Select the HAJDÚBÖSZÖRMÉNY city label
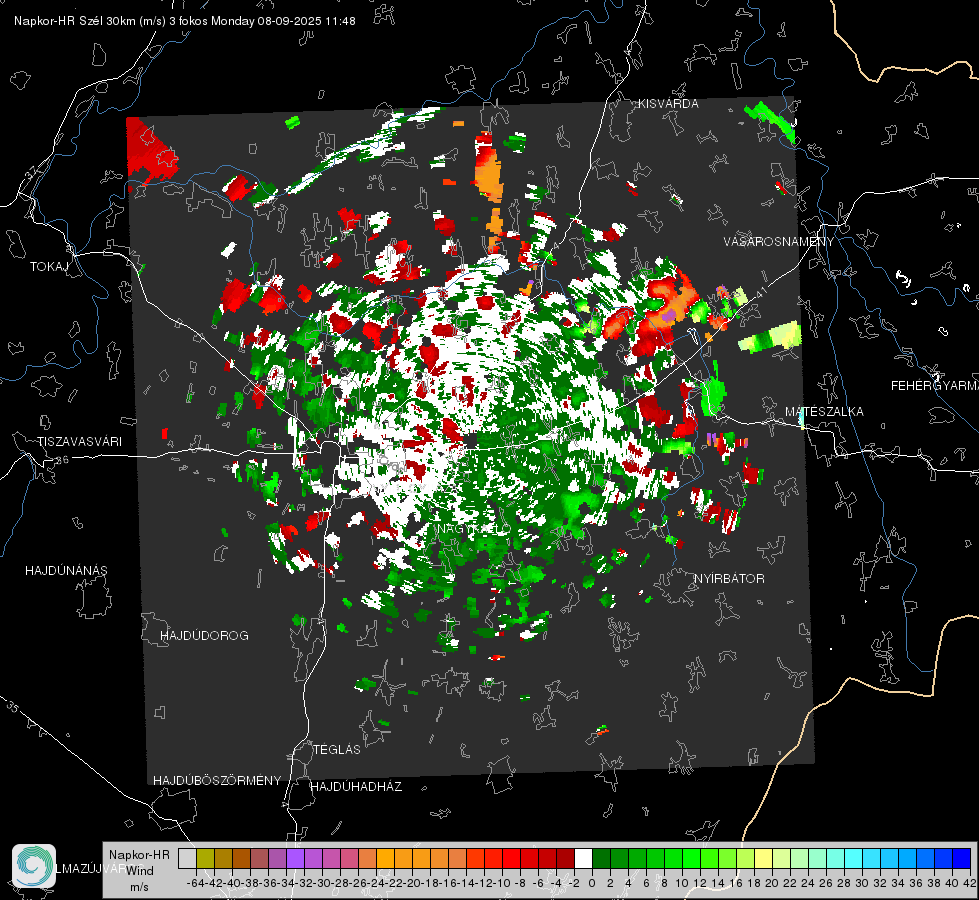Screen dimensions: 979x900 tap(217, 781)
